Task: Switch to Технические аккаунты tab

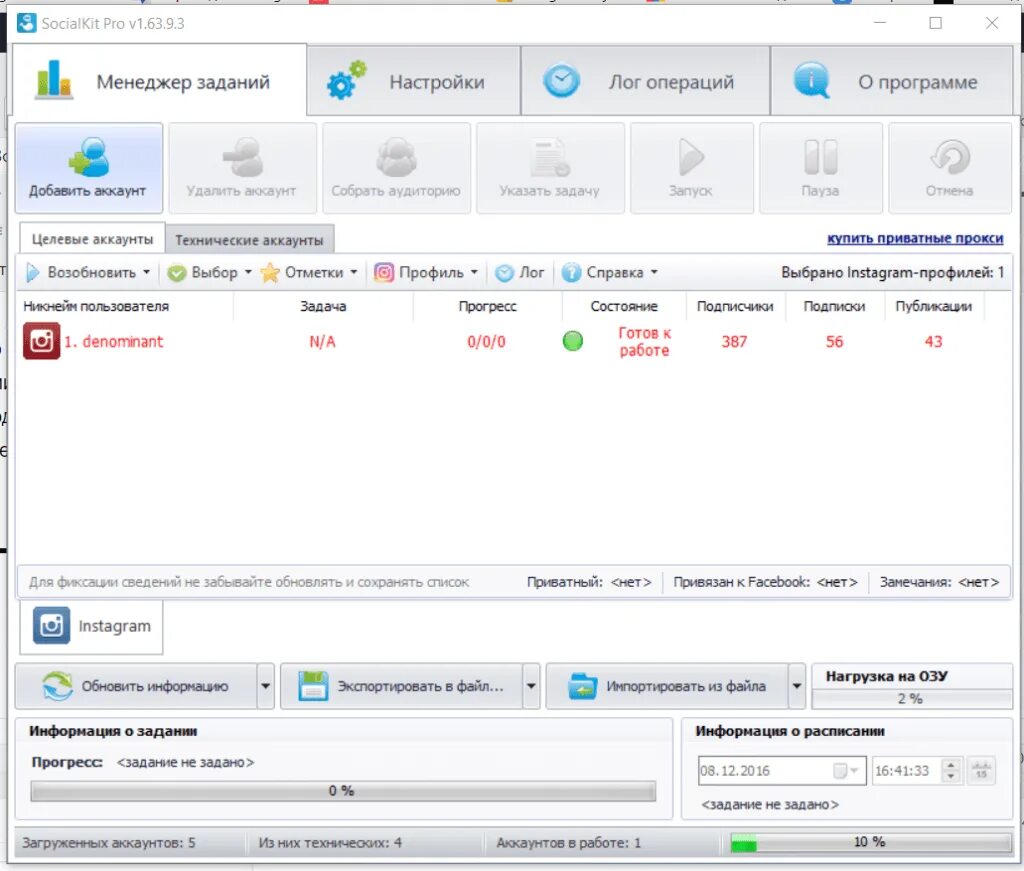Action: tap(249, 240)
